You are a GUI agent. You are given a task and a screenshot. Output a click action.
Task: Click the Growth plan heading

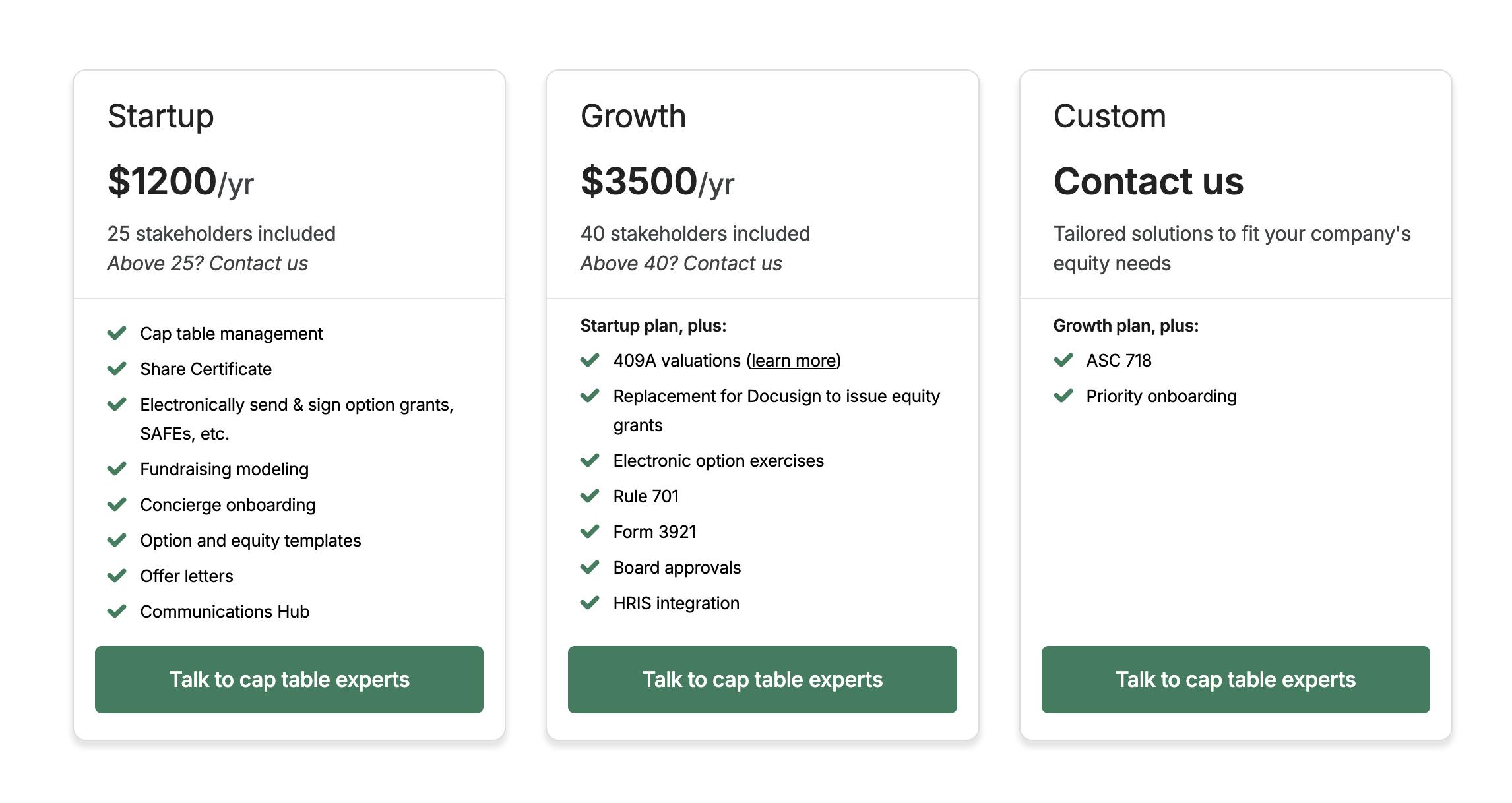click(633, 116)
